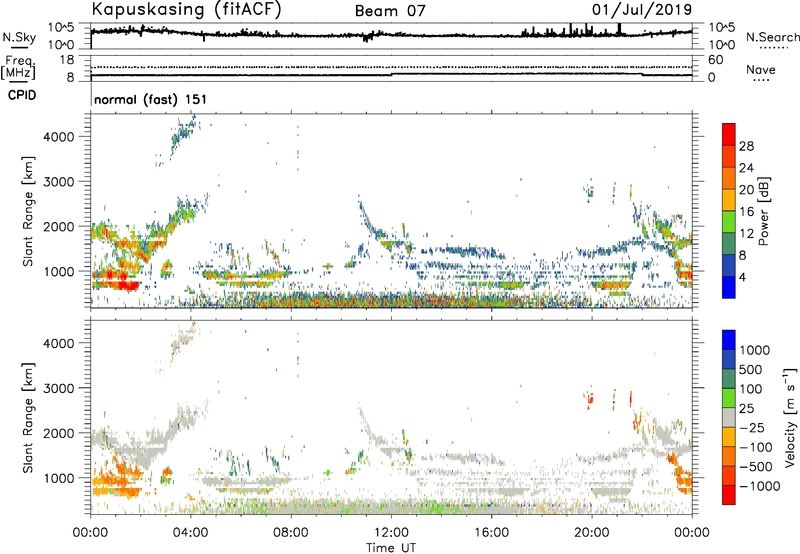Click the Power [dB] axis title
The image size is (800, 554).
763,211
